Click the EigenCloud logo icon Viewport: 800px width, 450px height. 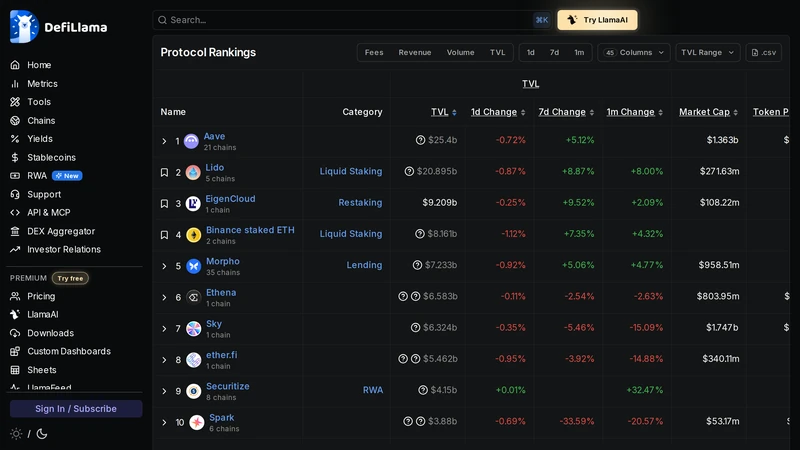click(x=193, y=204)
